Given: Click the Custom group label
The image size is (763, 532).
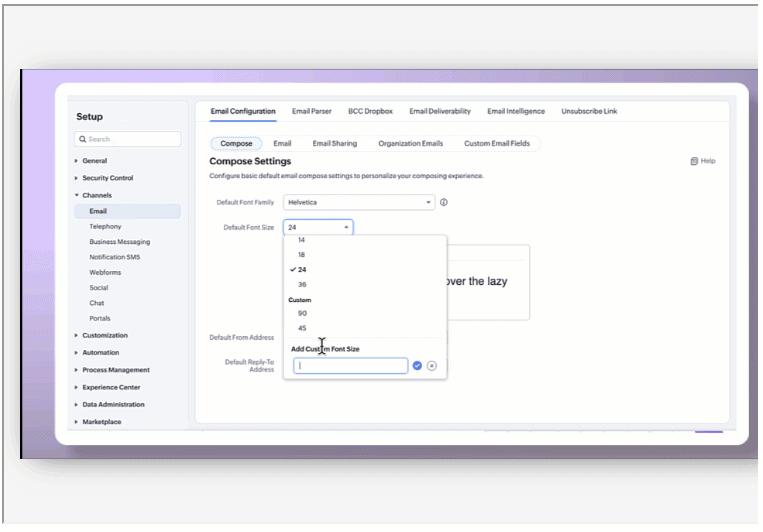Looking at the screenshot, I should click(300, 300).
